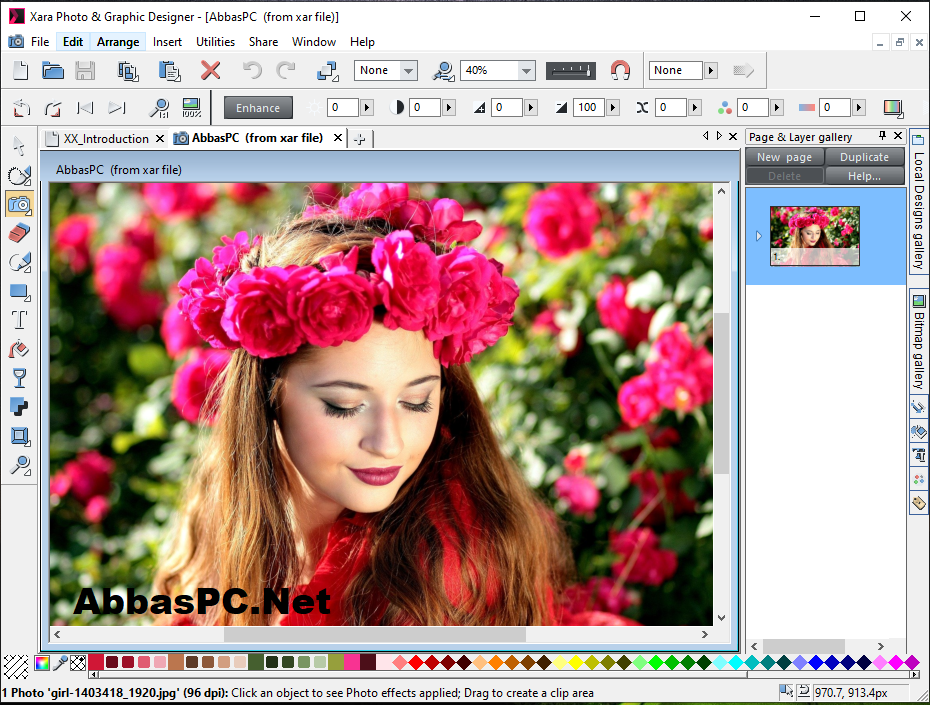Image resolution: width=930 pixels, height=705 pixels.
Task: Paste from clipboard icon
Action: coord(169,71)
